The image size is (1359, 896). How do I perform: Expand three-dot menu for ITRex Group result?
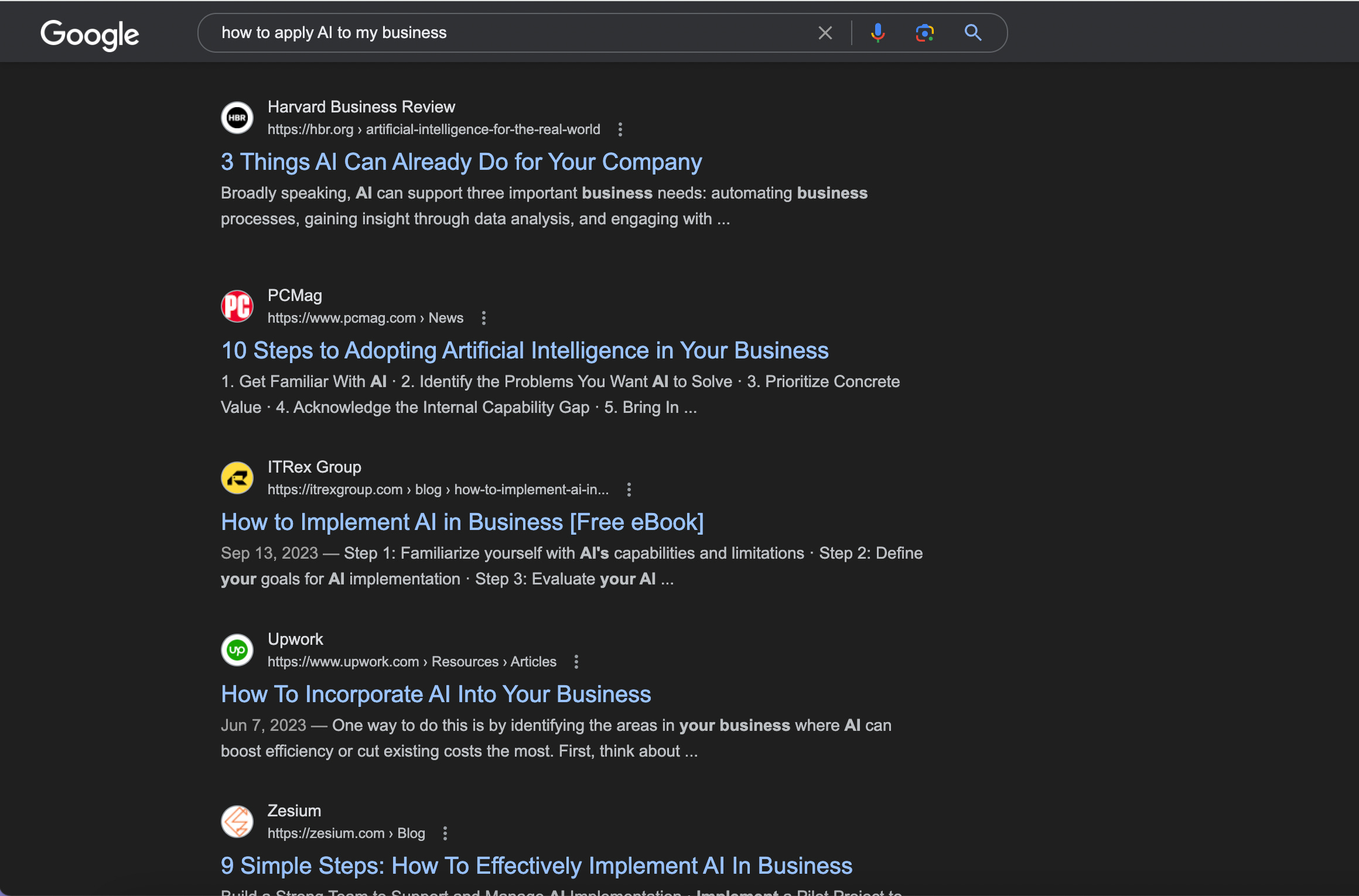[x=629, y=490]
